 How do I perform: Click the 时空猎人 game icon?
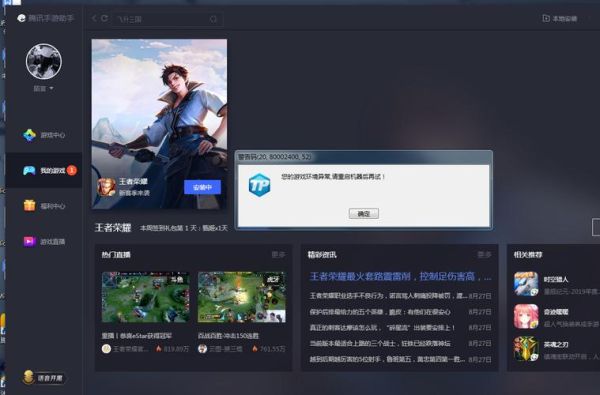coord(526,284)
